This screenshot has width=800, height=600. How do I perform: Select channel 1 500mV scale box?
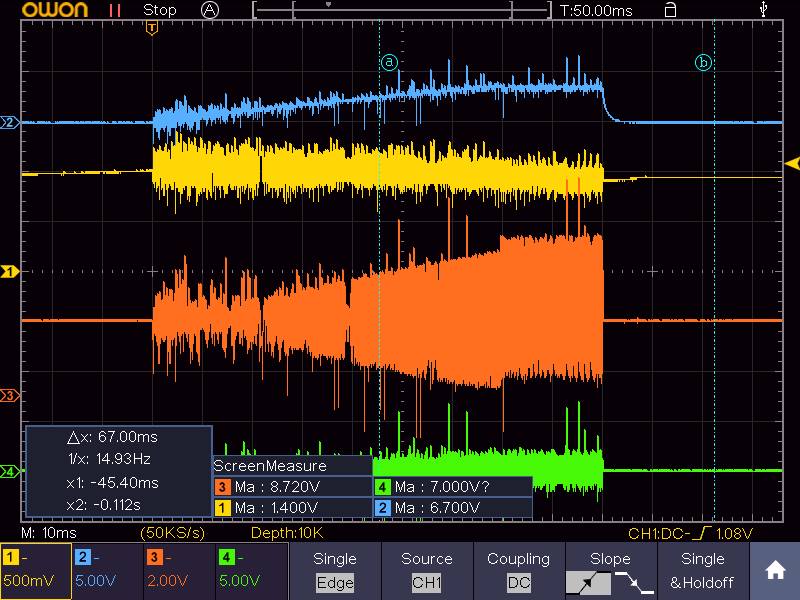tap(36, 571)
